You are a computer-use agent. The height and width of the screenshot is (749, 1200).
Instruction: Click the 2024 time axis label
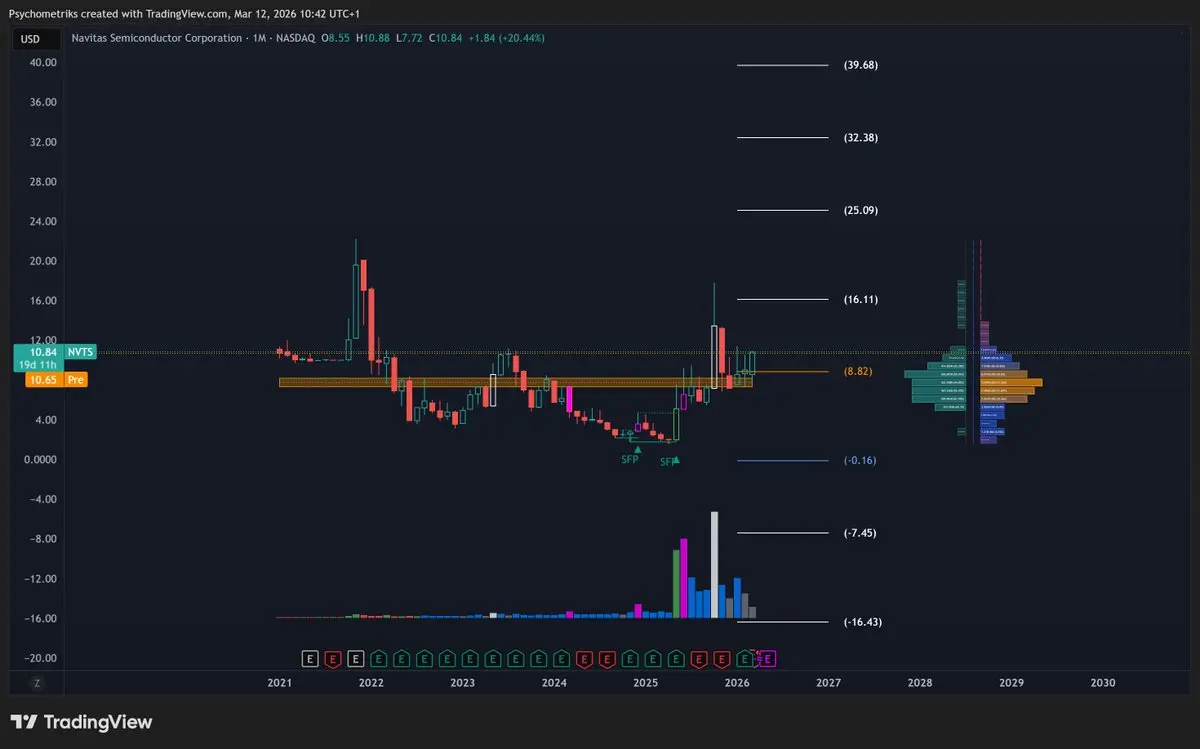click(554, 683)
